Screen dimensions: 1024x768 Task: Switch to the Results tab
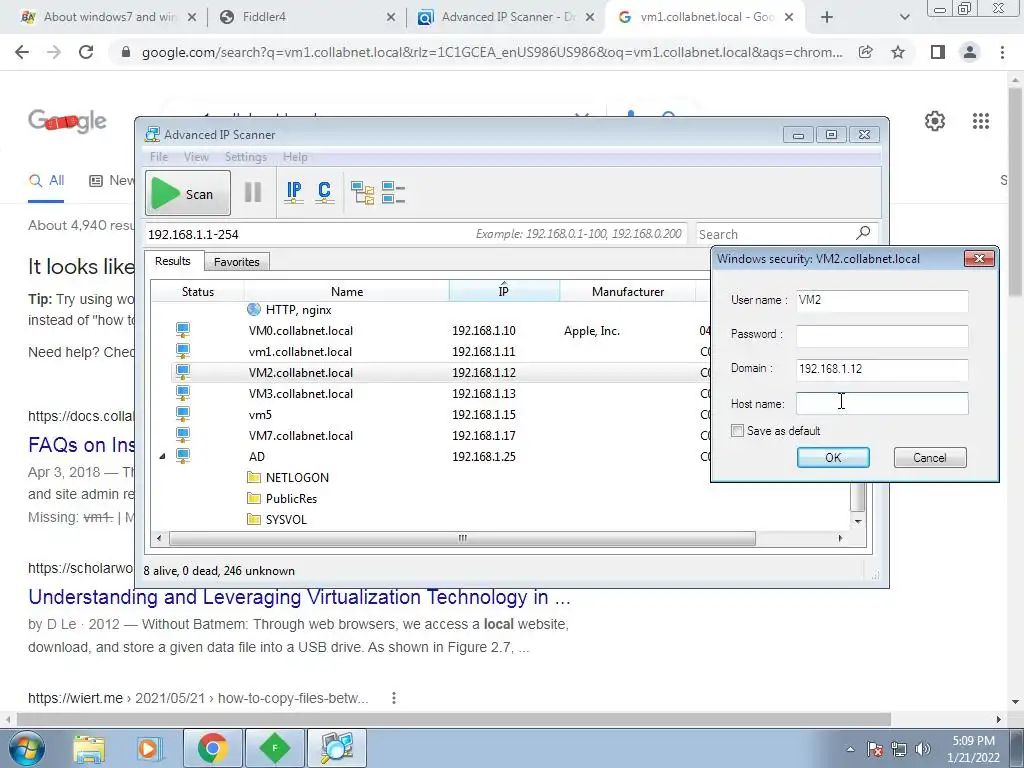click(172, 261)
